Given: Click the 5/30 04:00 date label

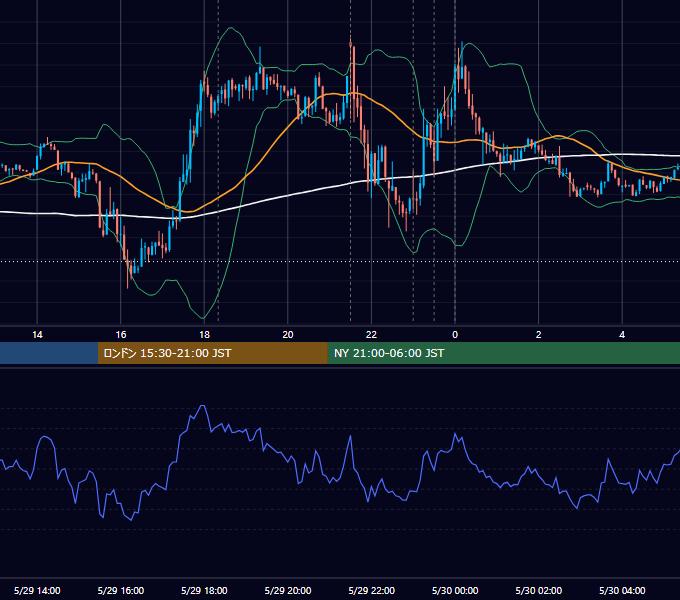Looking at the screenshot, I should 622,590.
